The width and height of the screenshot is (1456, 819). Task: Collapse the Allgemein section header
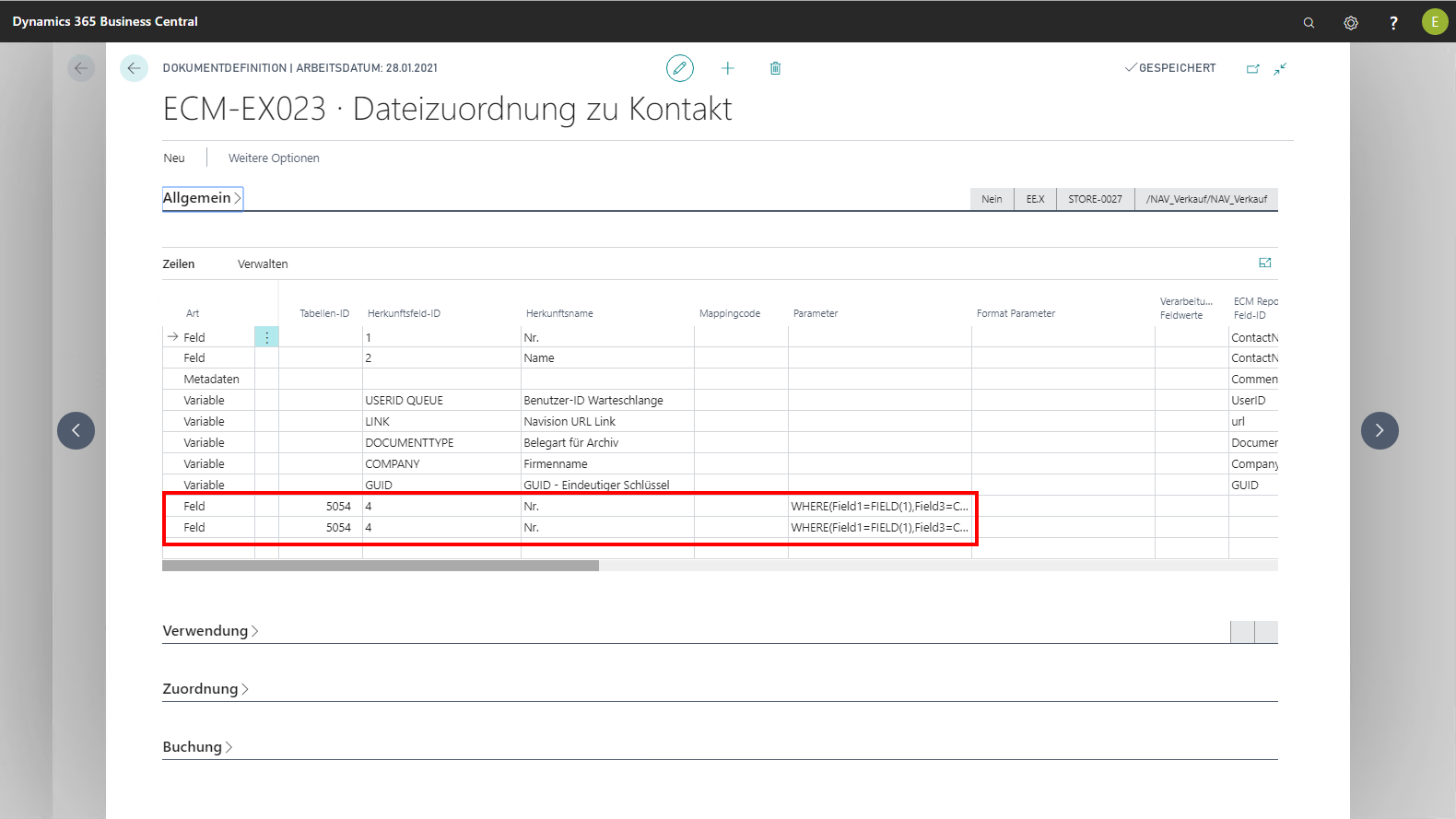(x=202, y=198)
